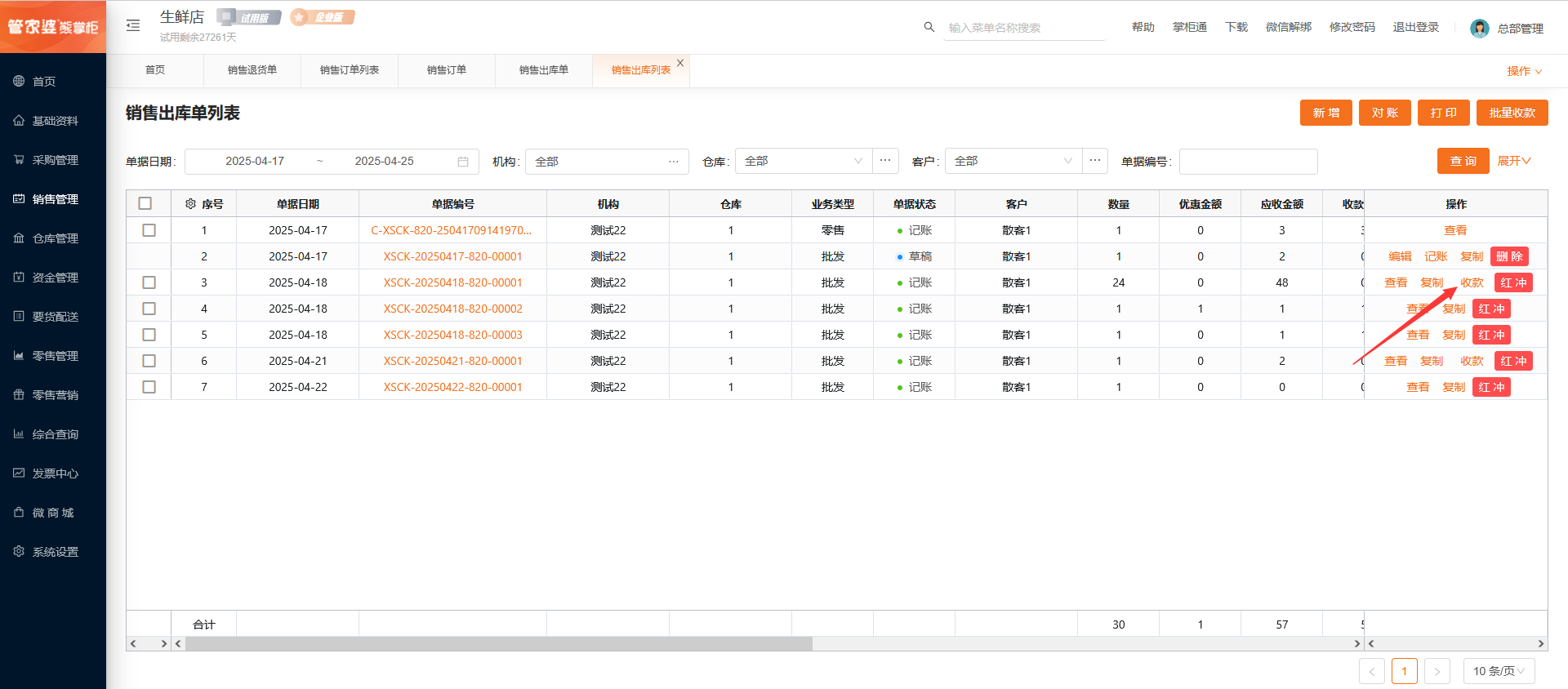Check the row 1 checkbox

tap(149, 230)
